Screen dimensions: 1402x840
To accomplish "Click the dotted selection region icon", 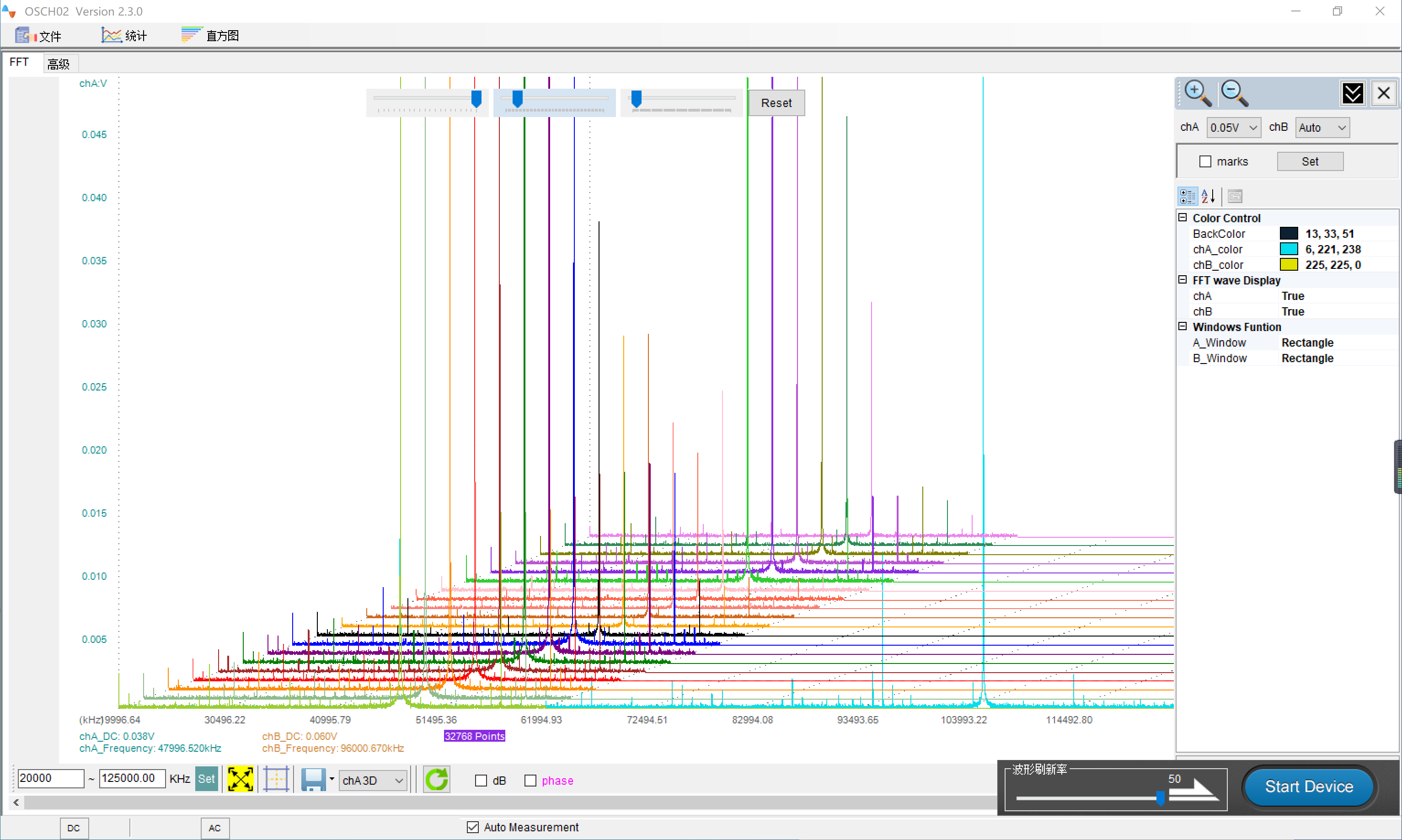I will (x=276, y=780).
